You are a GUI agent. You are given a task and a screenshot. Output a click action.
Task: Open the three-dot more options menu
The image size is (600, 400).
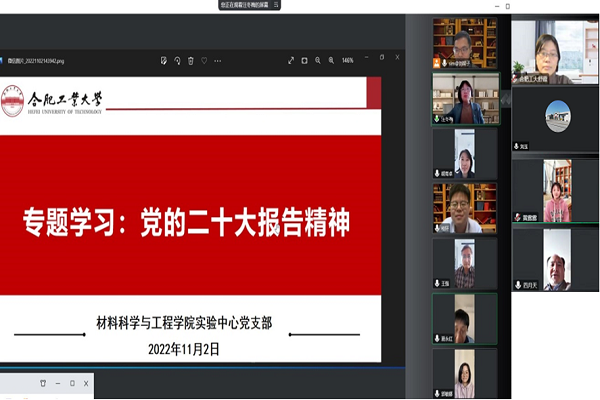(218, 60)
